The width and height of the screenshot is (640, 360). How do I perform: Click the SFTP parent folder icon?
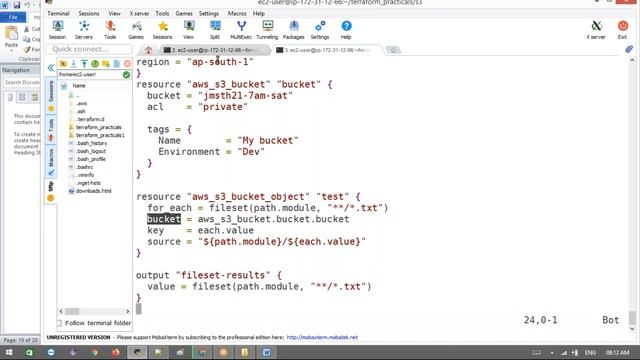coord(63,64)
